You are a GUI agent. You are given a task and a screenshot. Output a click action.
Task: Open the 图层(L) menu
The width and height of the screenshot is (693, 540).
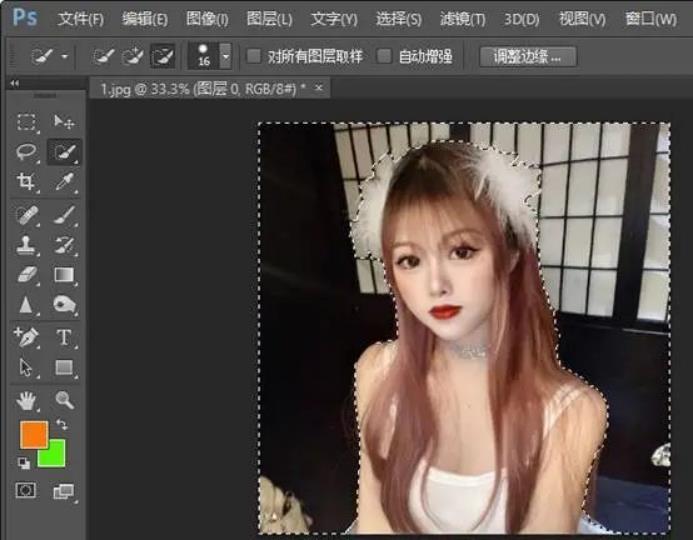(269, 19)
